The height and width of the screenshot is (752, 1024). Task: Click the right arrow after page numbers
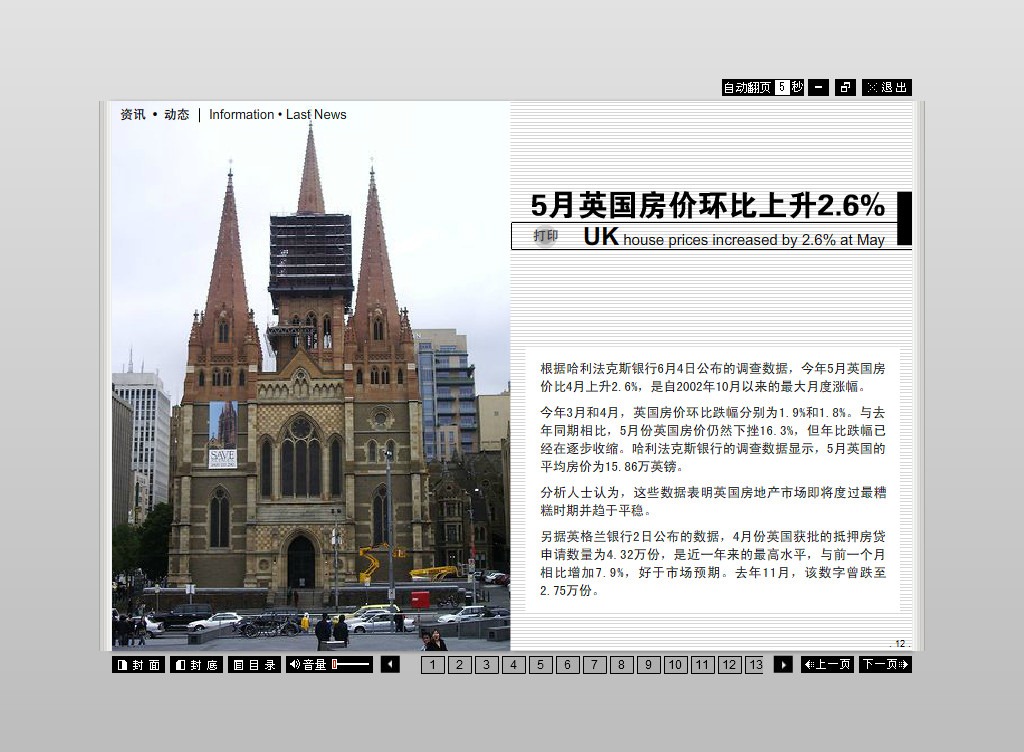point(783,665)
